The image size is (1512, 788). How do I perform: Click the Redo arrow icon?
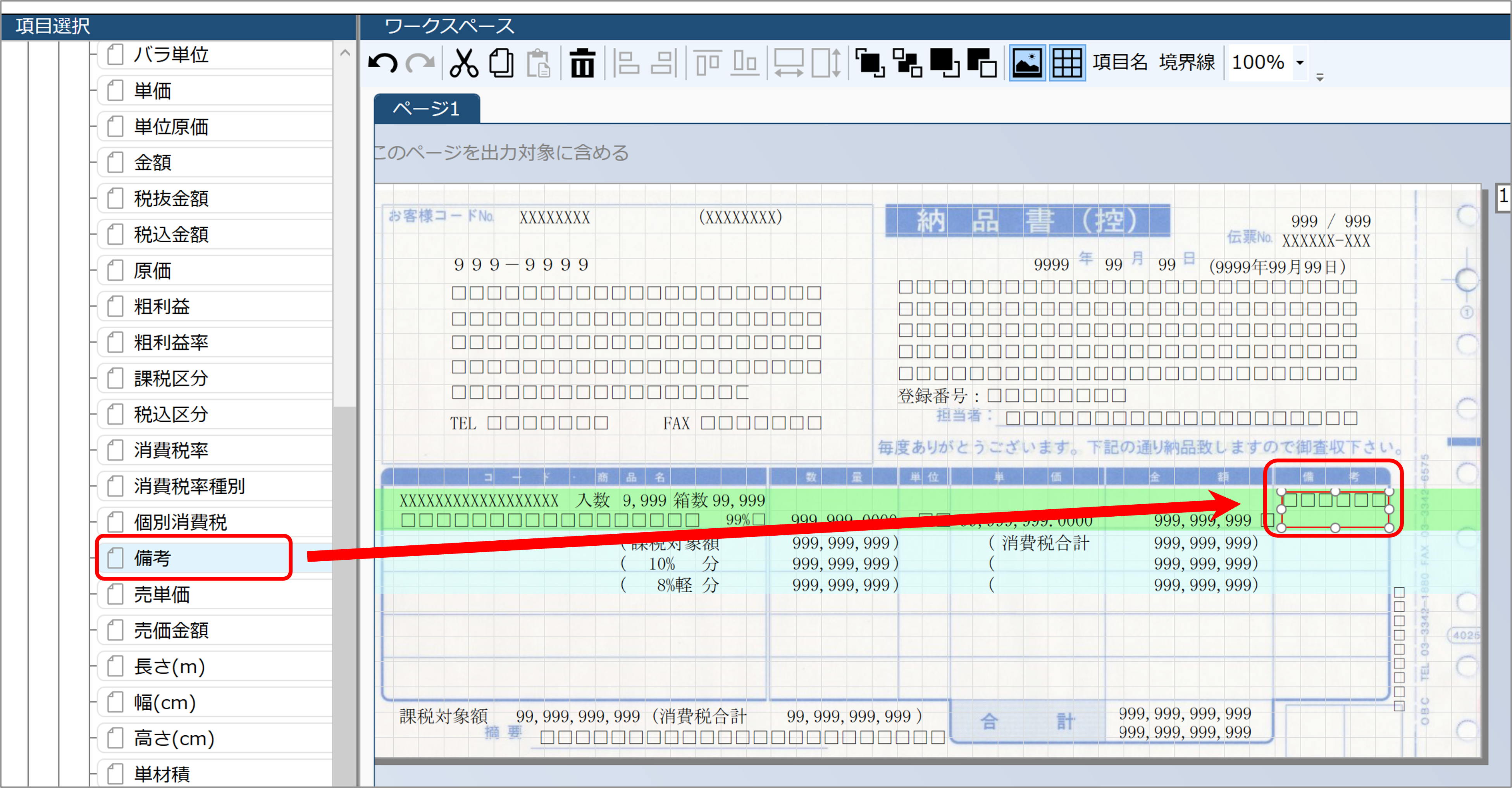click(420, 62)
